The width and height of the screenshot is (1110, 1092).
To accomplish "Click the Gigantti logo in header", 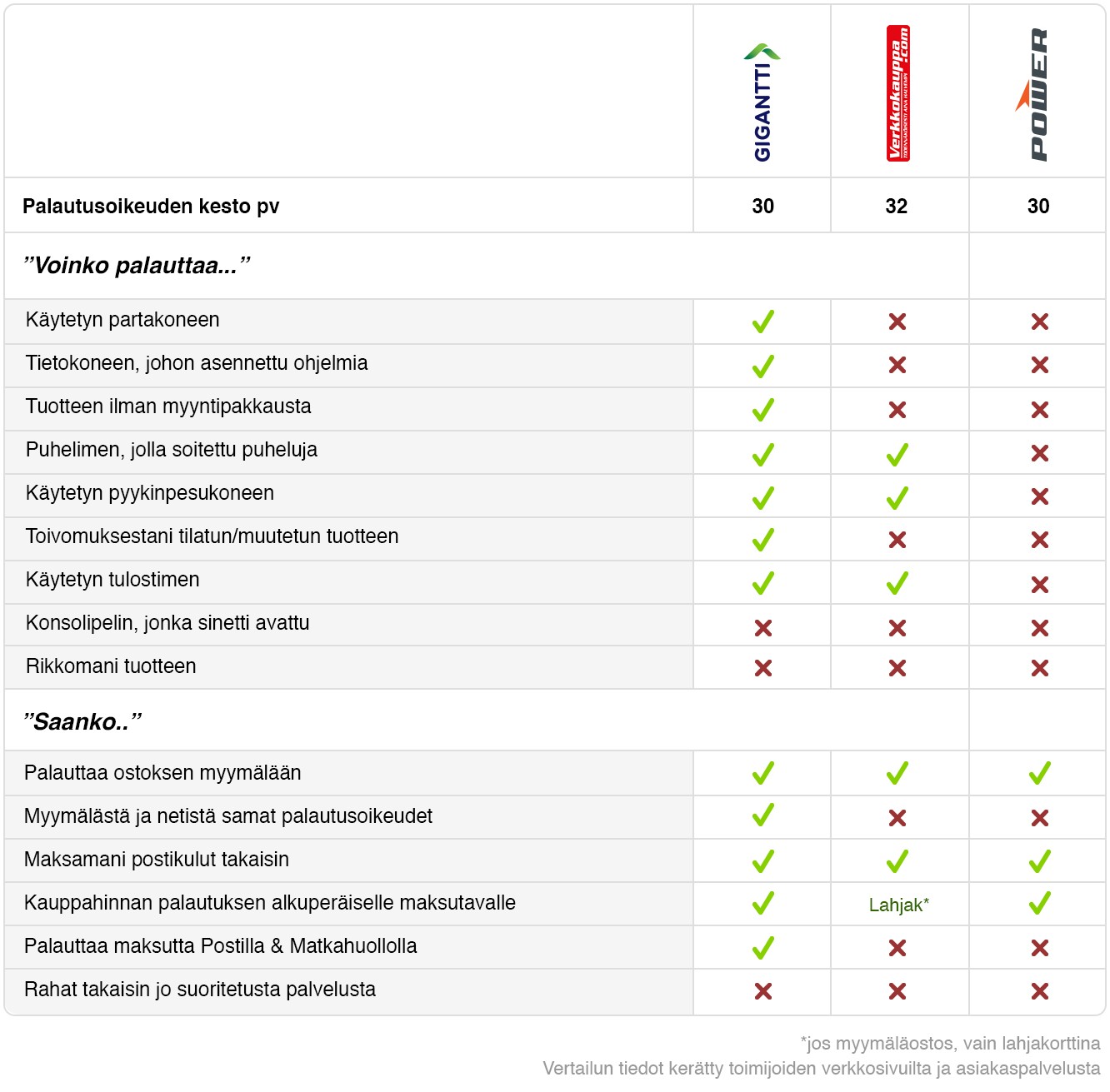I will point(762,102).
